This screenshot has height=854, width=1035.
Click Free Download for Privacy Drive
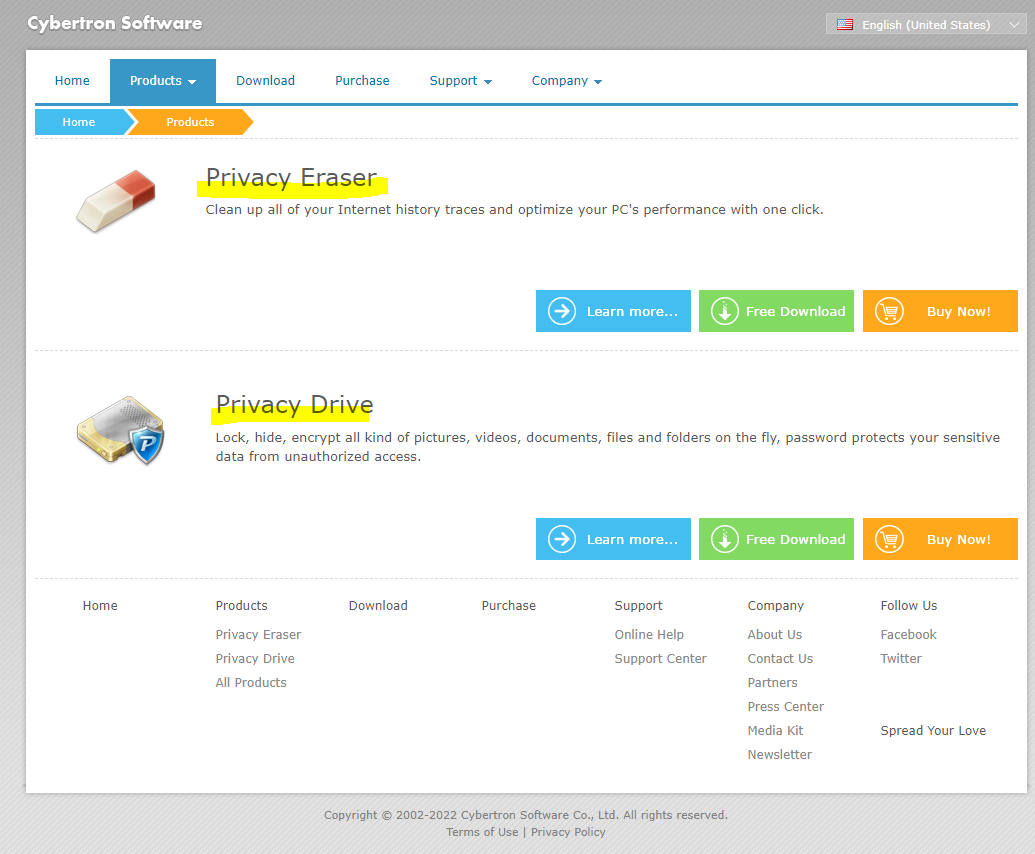[776, 539]
